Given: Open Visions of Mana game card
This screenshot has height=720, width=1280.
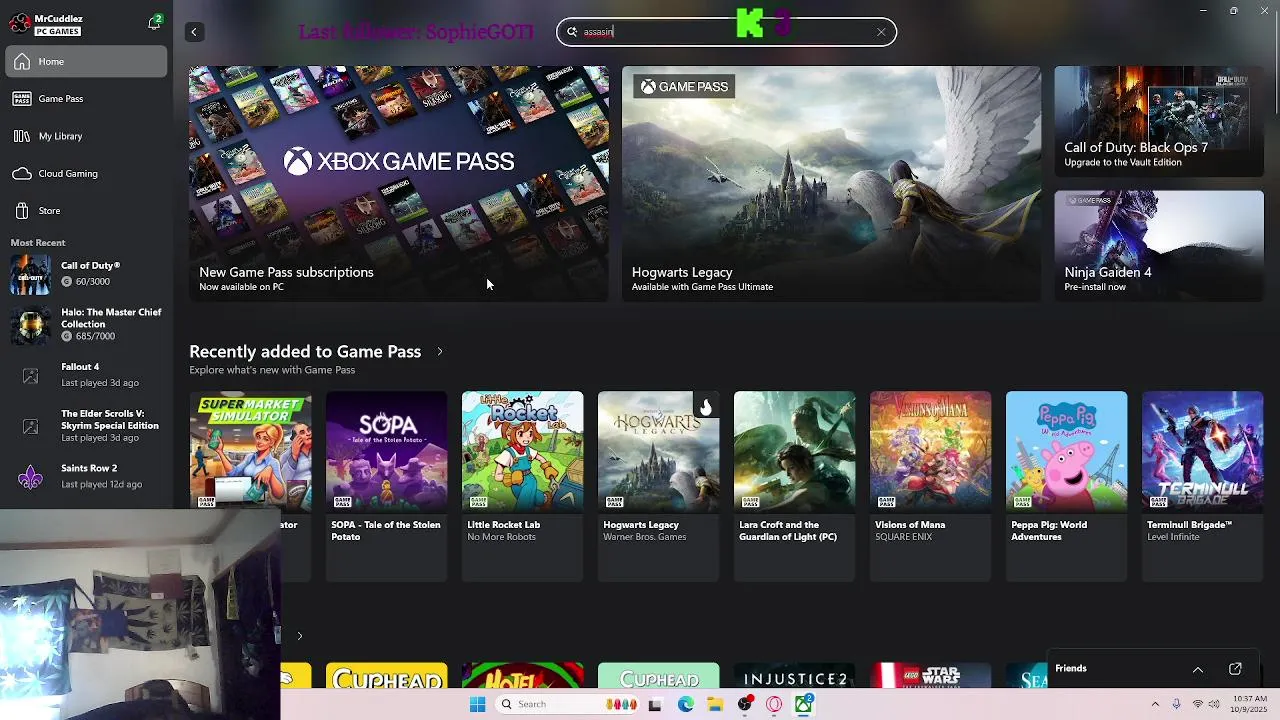Looking at the screenshot, I should pyautogui.click(x=930, y=486).
